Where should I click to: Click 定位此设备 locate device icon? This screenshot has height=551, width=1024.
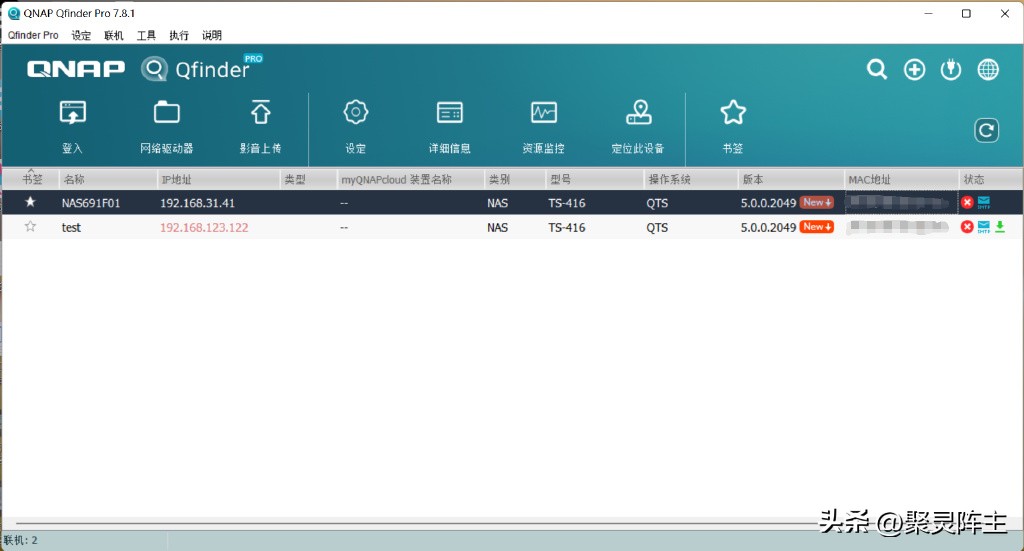639,112
